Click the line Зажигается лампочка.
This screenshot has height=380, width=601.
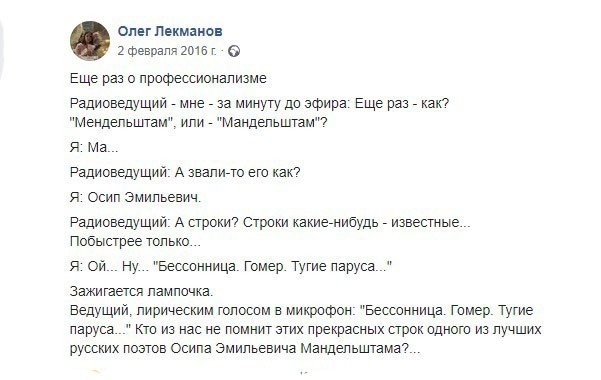(x=141, y=291)
